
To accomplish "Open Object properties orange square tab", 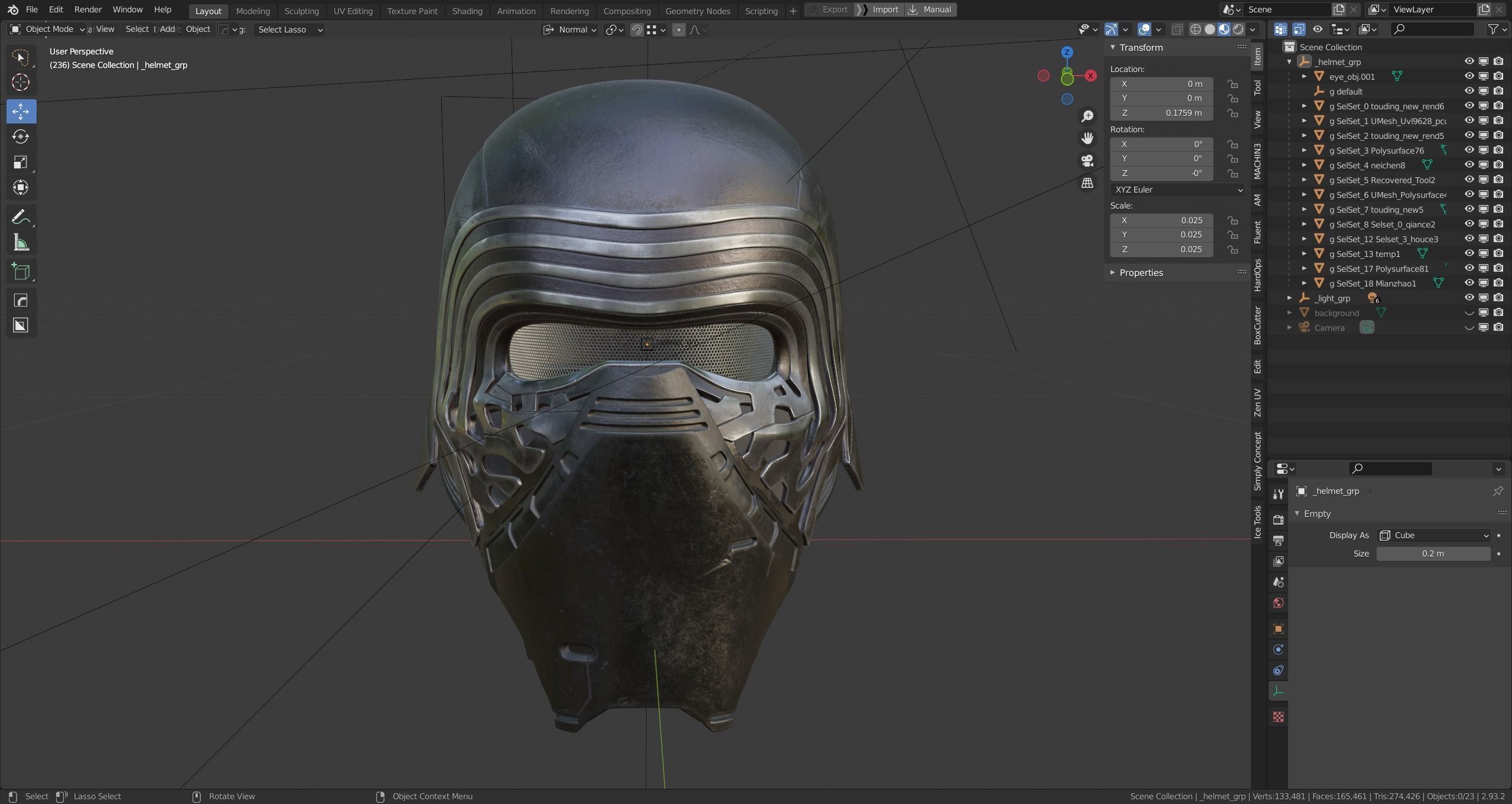I will click(x=1278, y=629).
